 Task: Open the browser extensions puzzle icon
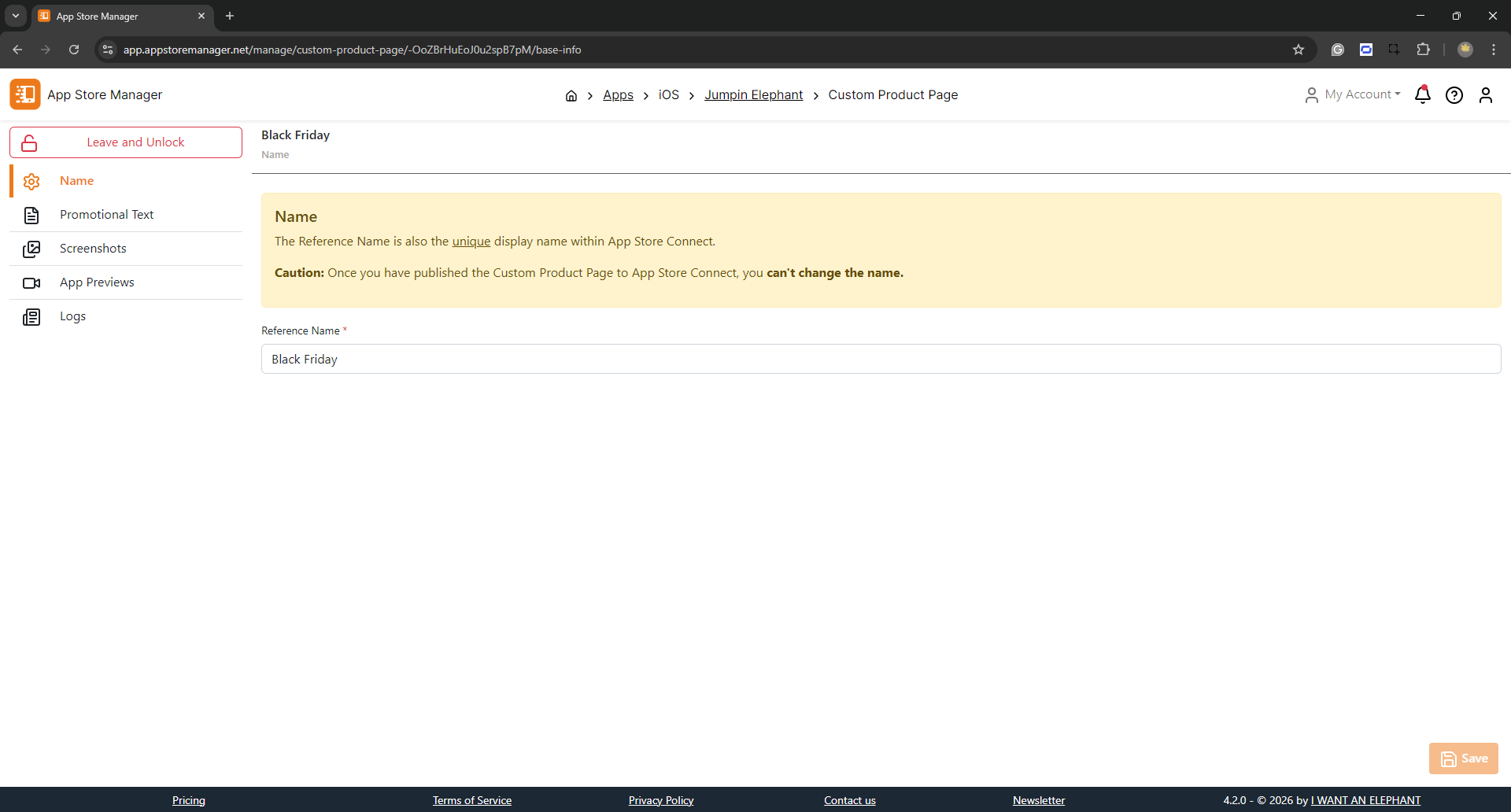1423,50
